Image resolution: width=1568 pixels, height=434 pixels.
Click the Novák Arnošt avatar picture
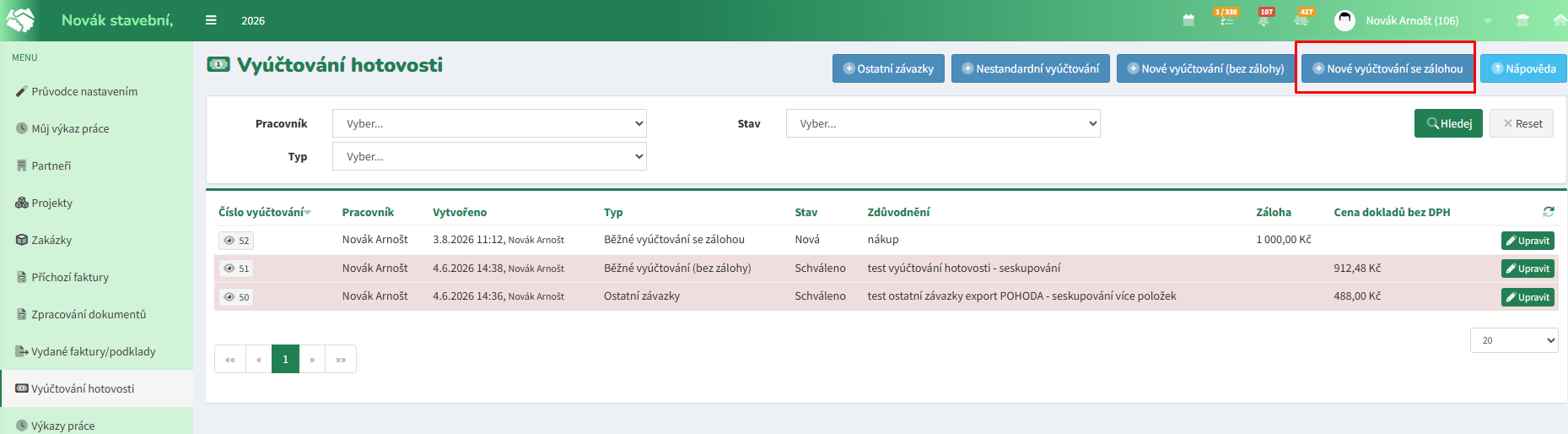coord(1344,20)
